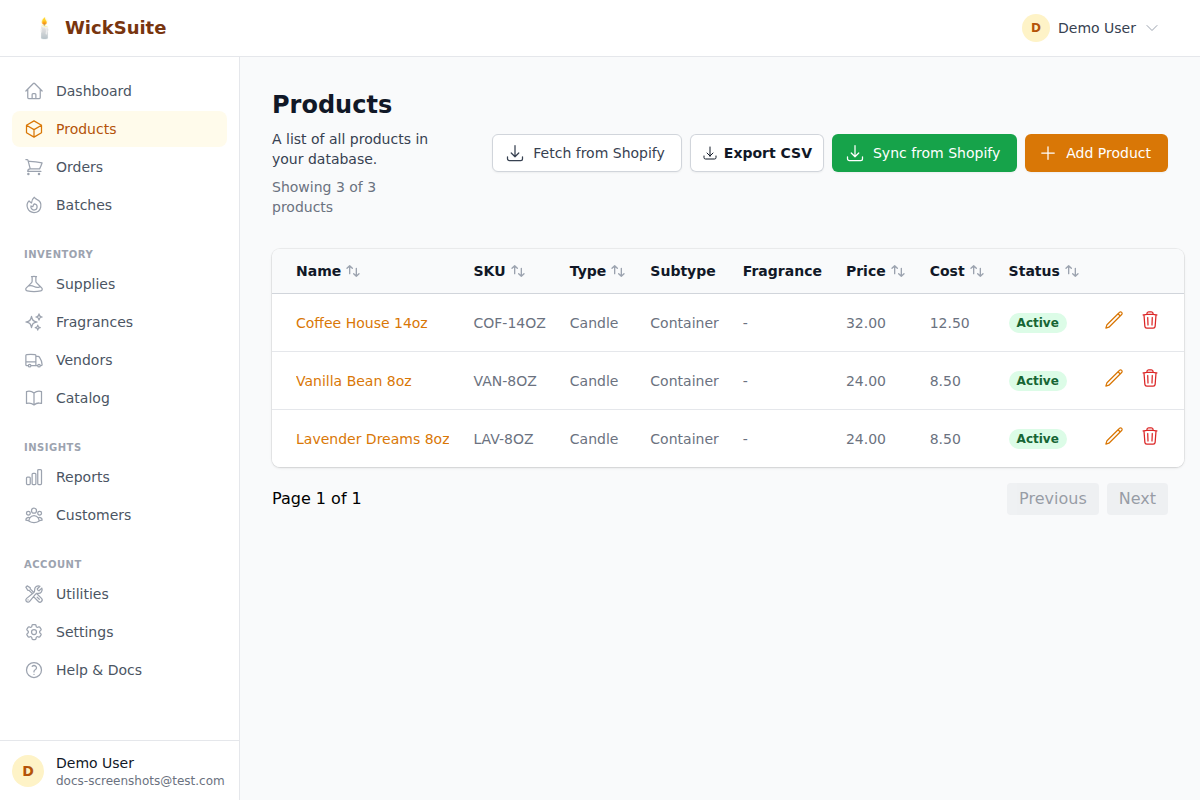Click the Active status badge for Coffee House 14oz
The width and height of the screenshot is (1200, 800).
(x=1037, y=322)
